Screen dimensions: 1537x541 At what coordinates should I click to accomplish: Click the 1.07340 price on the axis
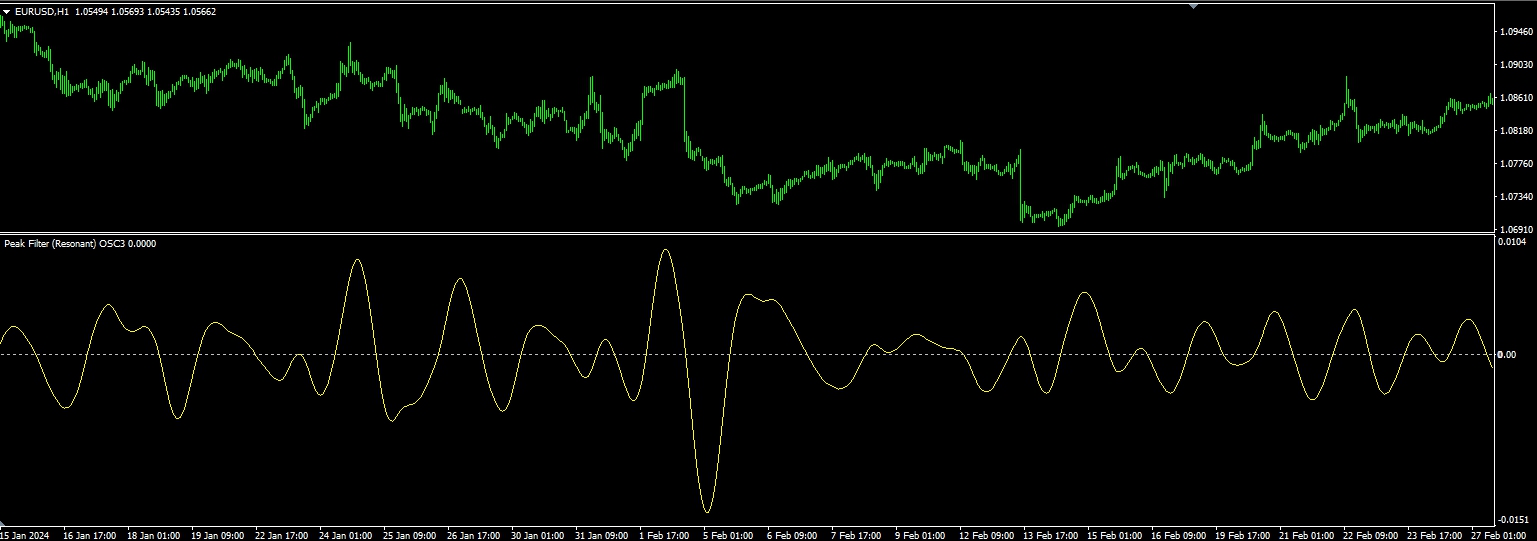[1516, 197]
